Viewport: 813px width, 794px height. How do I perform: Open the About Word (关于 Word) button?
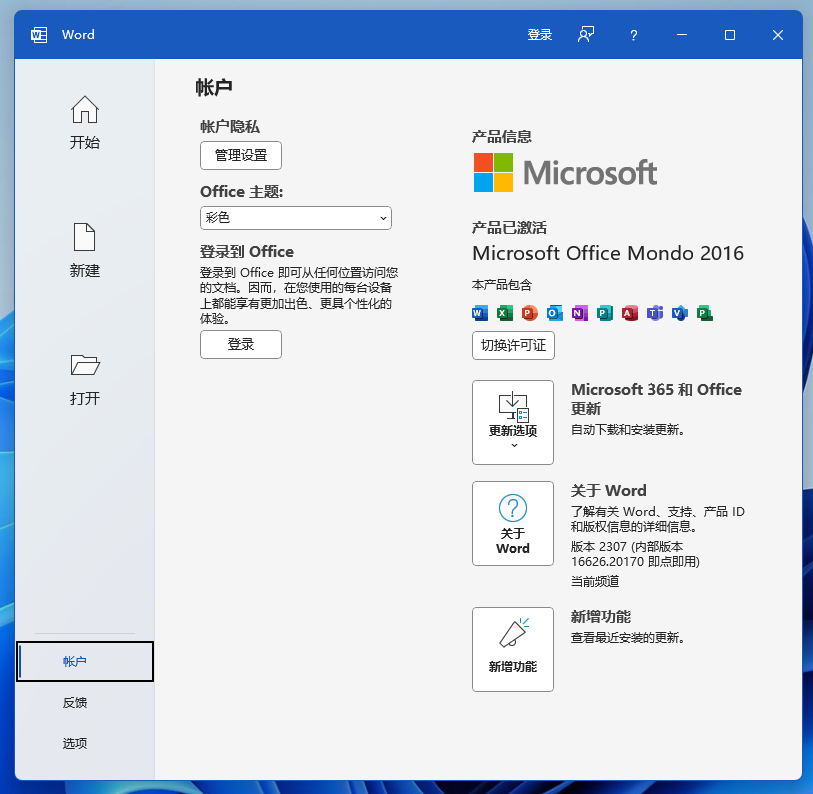tap(513, 523)
